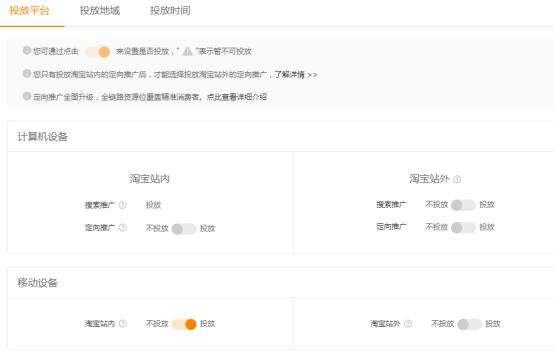
Task: Enable the mobile 淘宝站外 toggle
Action: click(469, 324)
